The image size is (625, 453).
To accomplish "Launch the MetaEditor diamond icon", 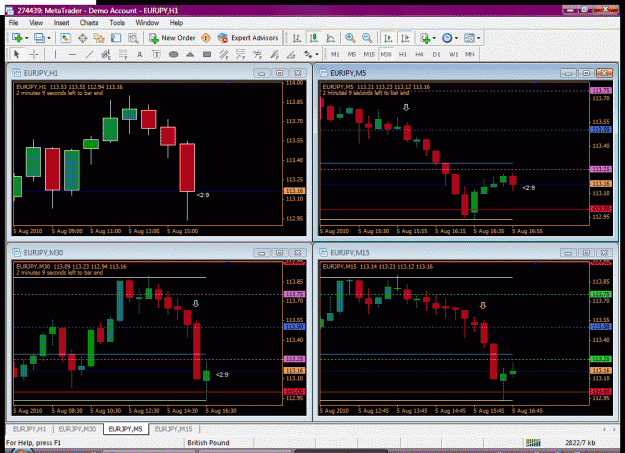I will (x=206, y=38).
